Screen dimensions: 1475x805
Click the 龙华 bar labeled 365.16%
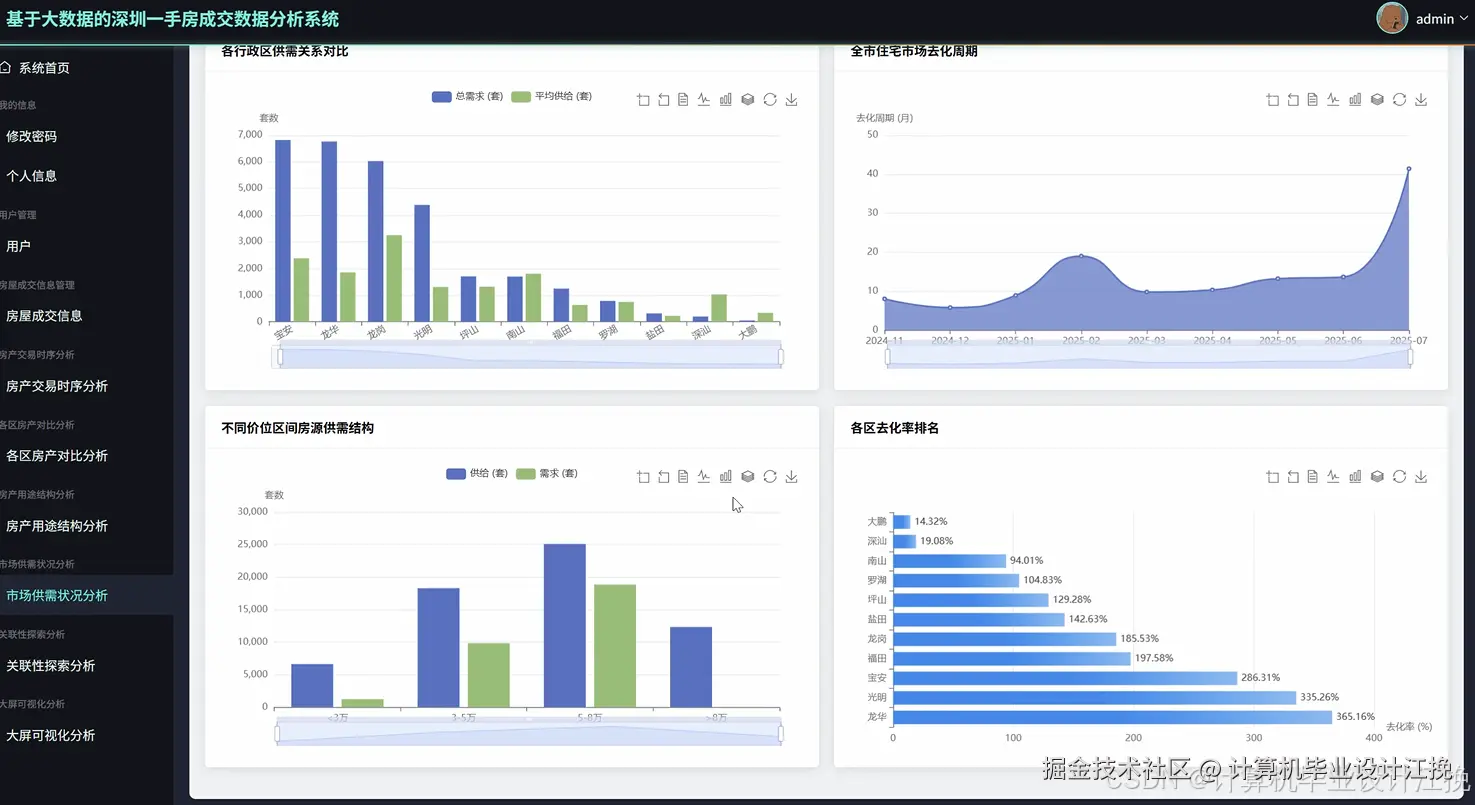click(1112, 717)
